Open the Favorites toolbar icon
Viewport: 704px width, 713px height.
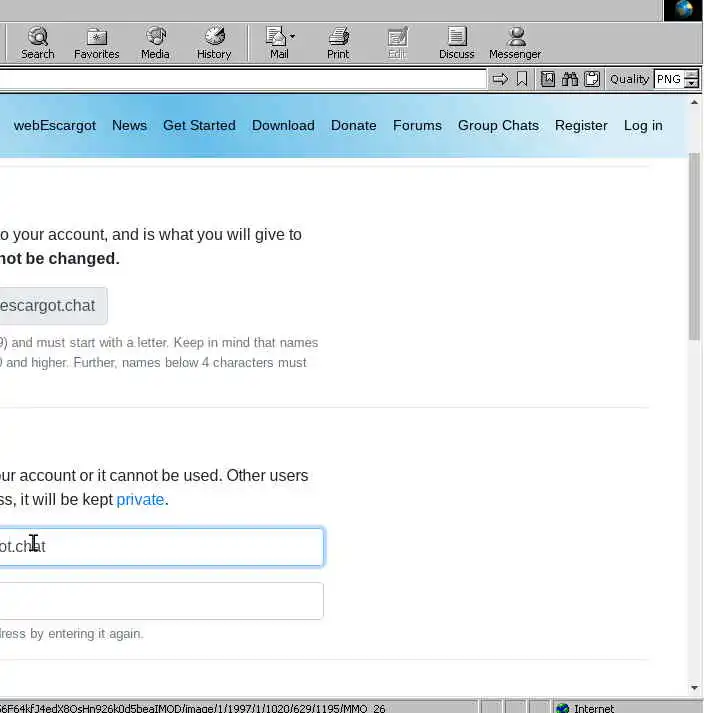pos(96,43)
